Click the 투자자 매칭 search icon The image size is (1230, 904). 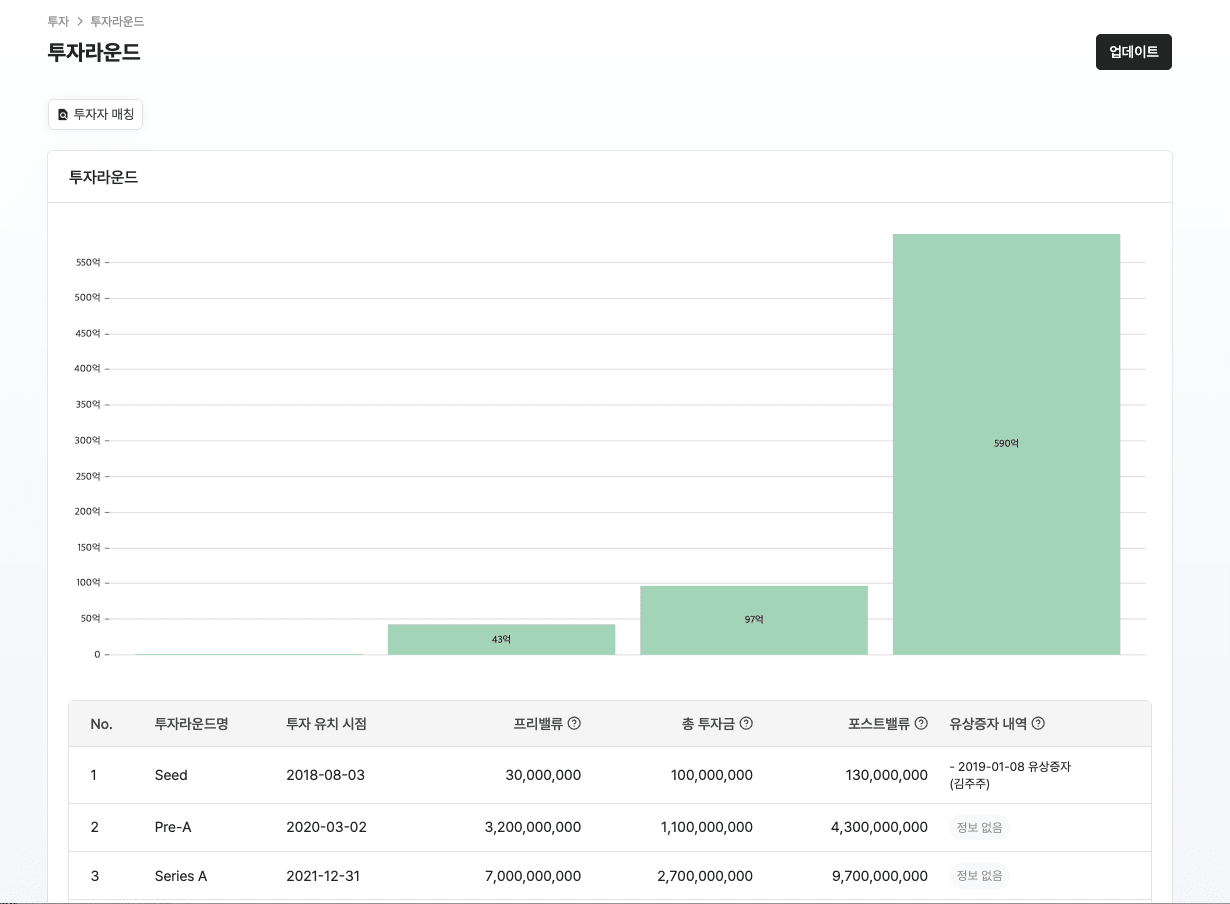[x=63, y=115]
